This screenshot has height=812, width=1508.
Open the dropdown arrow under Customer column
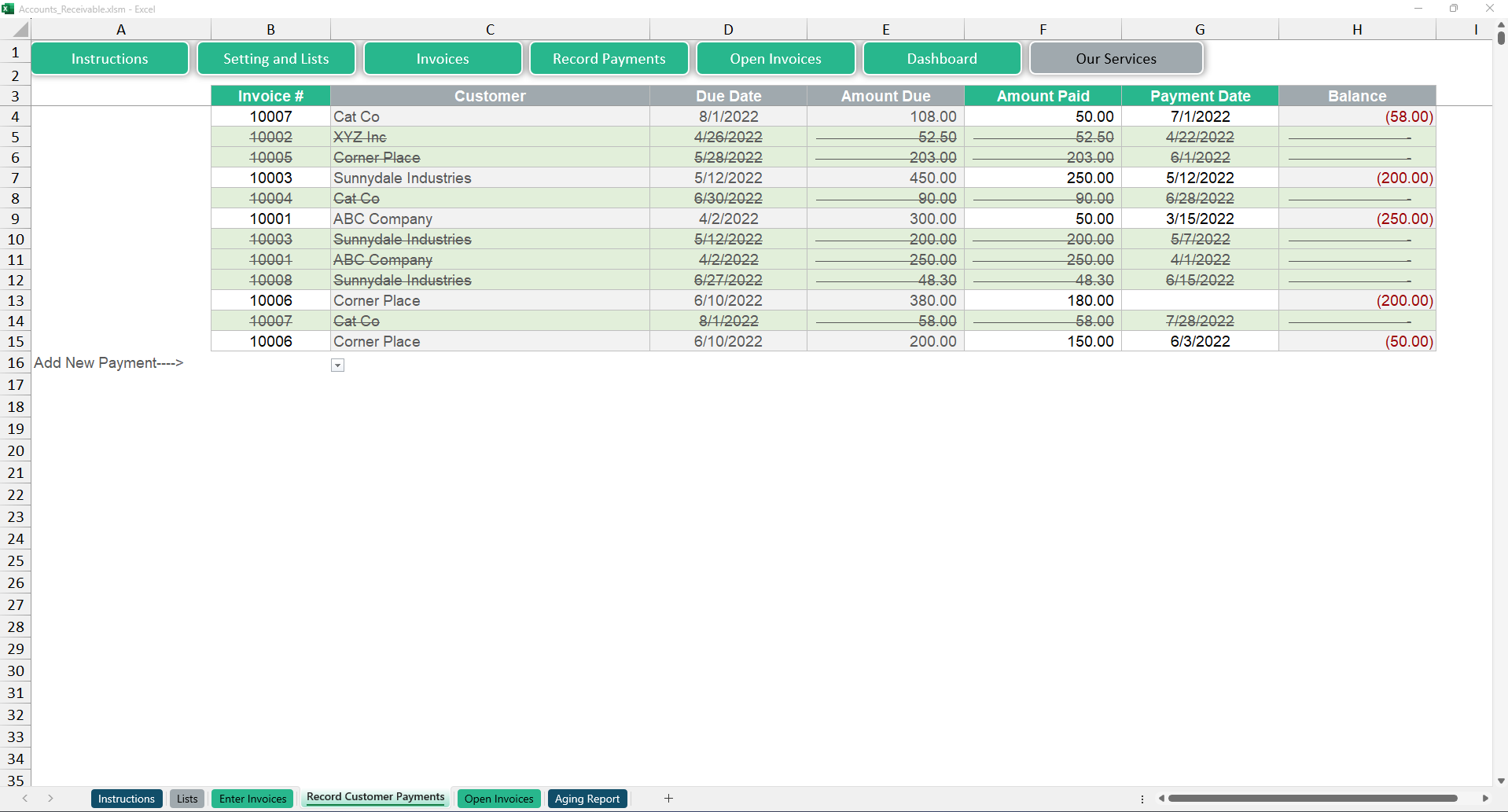pyautogui.click(x=337, y=365)
